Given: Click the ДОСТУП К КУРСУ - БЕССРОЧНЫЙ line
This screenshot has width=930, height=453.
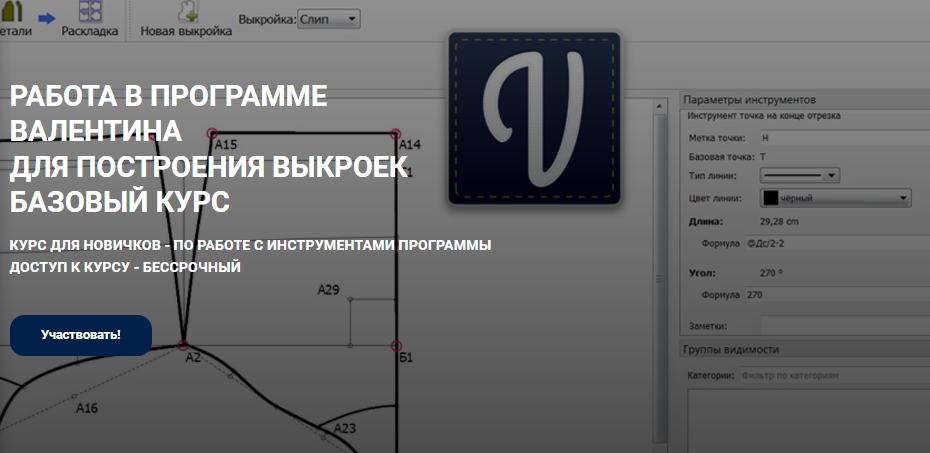Looking at the screenshot, I should click(x=125, y=267).
